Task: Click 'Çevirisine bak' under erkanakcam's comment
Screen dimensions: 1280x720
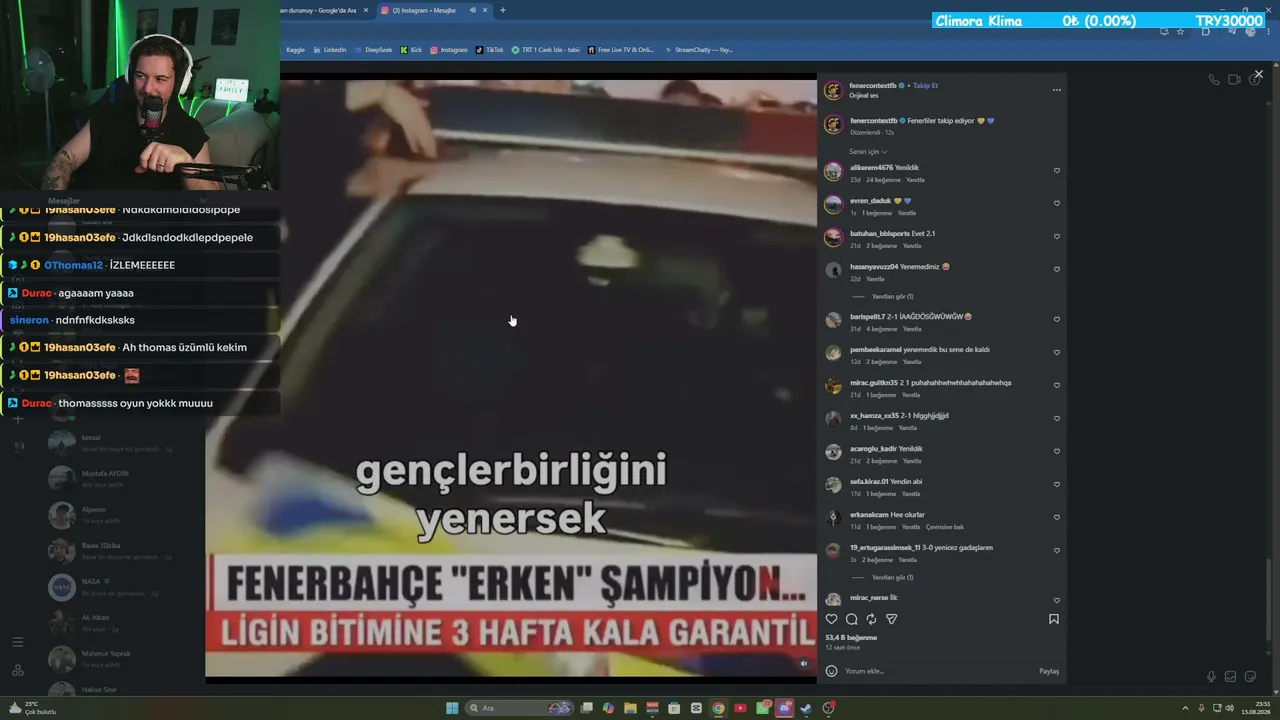Action: pos(945,527)
